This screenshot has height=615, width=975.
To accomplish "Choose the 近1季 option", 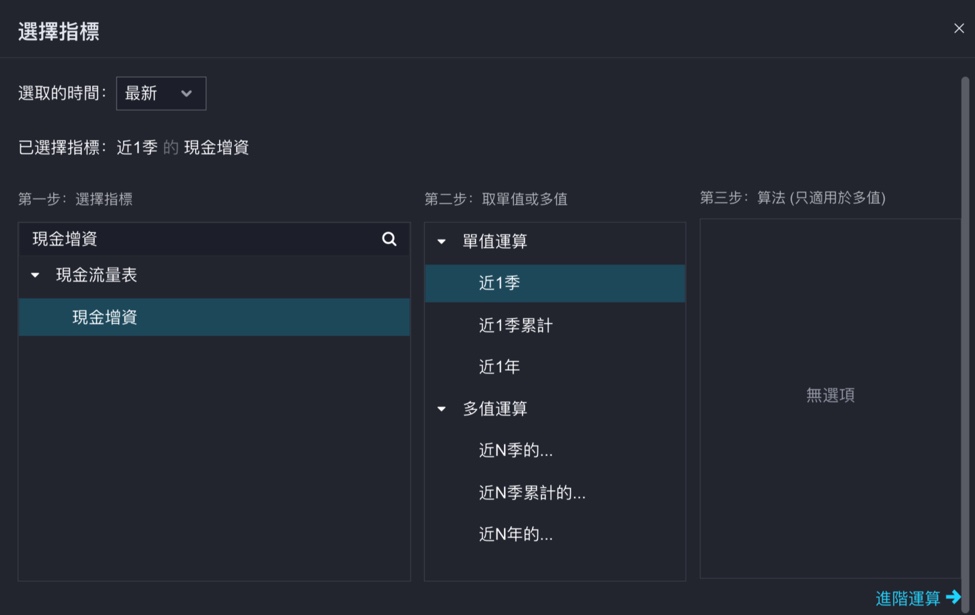I will tap(499, 283).
